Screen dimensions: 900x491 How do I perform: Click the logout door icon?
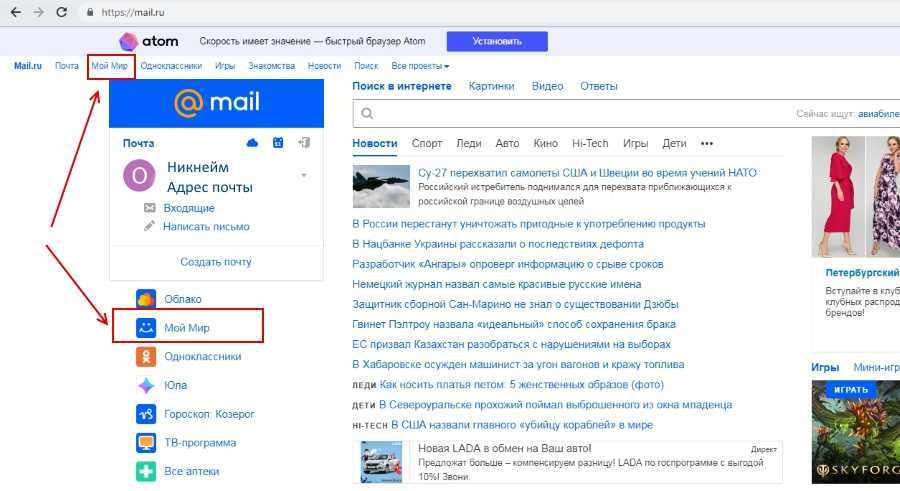click(x=304, y=143)
